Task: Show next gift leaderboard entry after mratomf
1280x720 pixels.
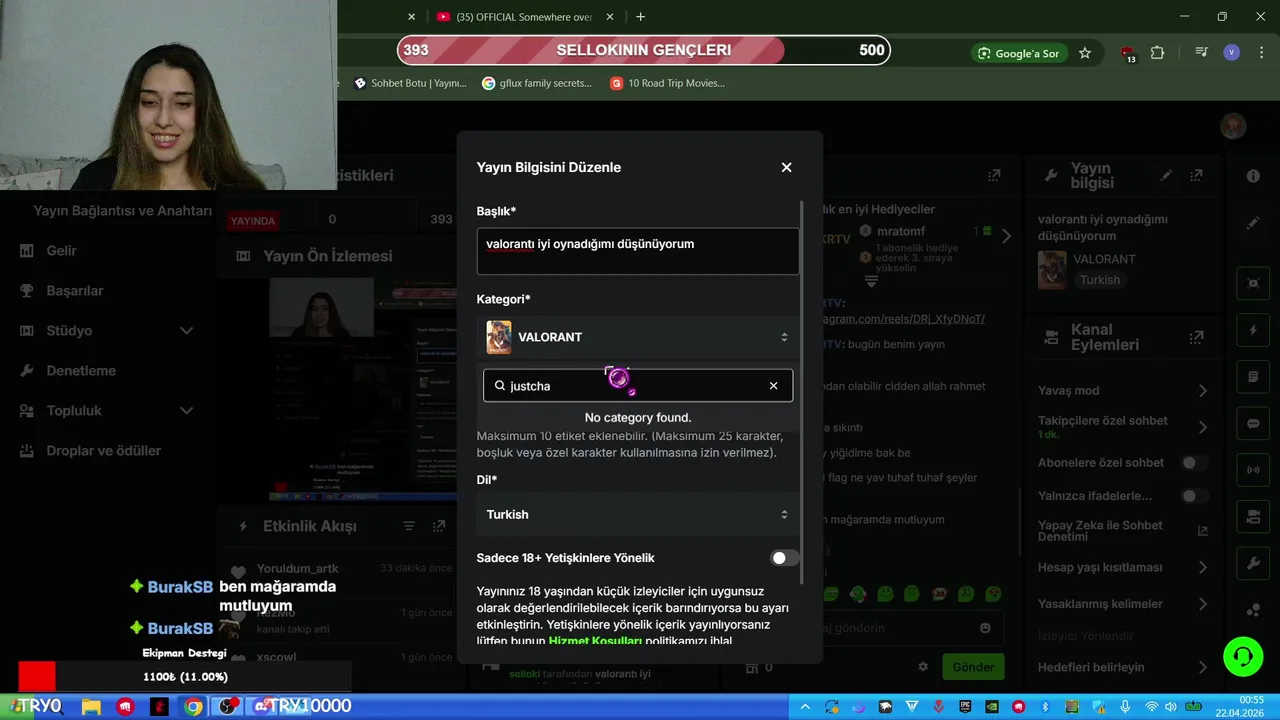Action: (x=1006, y=237)
